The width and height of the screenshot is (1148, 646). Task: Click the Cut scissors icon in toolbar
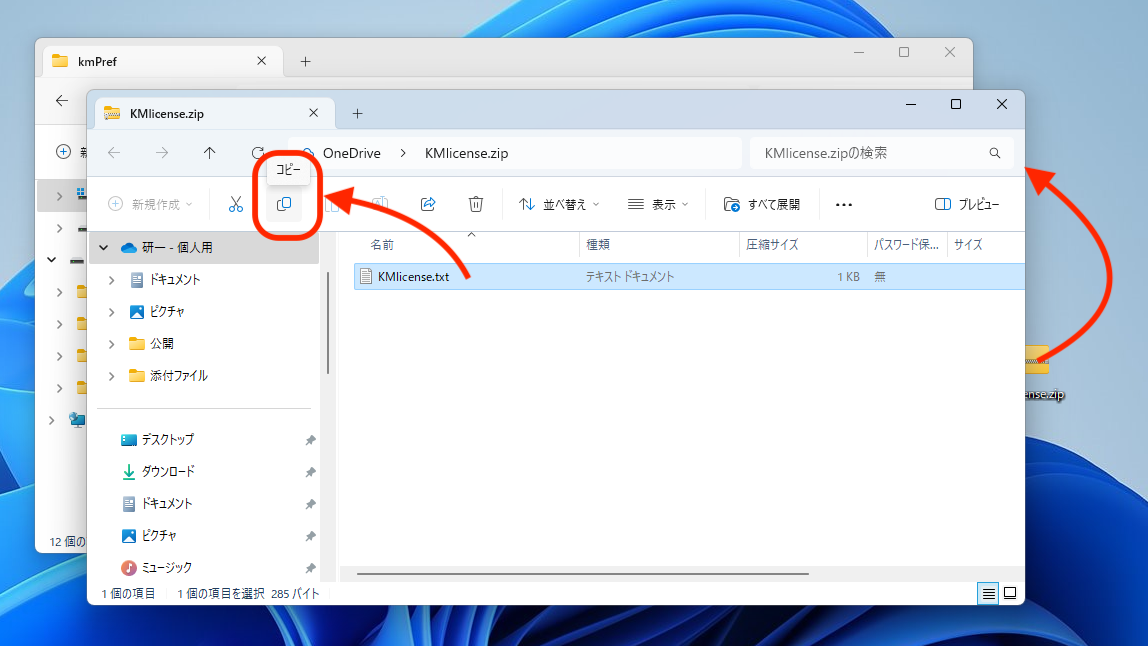236,204
